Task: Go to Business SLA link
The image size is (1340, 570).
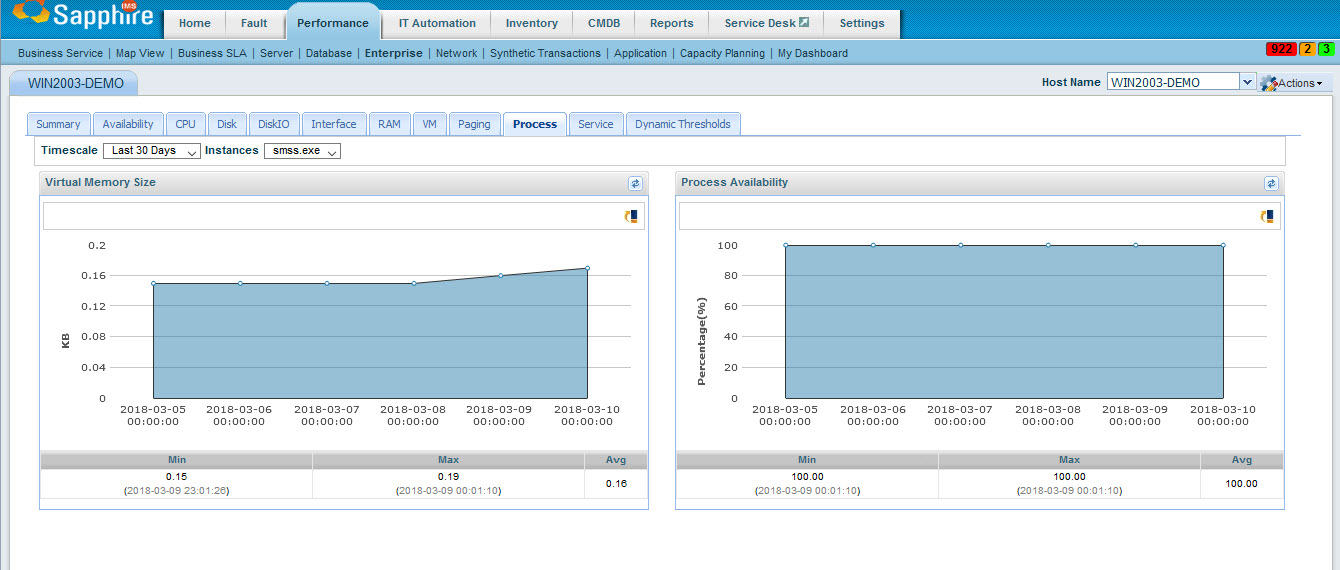Action: [212, 53]
